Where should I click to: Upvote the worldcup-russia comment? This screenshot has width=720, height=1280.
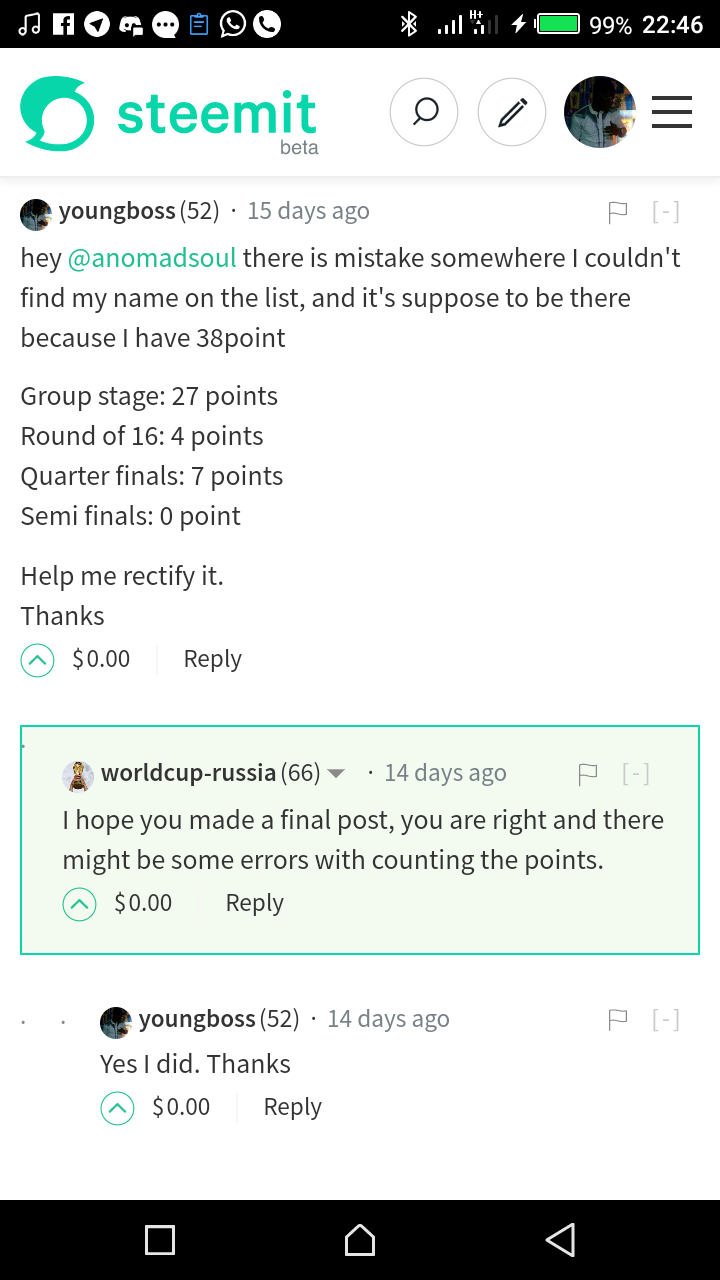tap(79, 904)
